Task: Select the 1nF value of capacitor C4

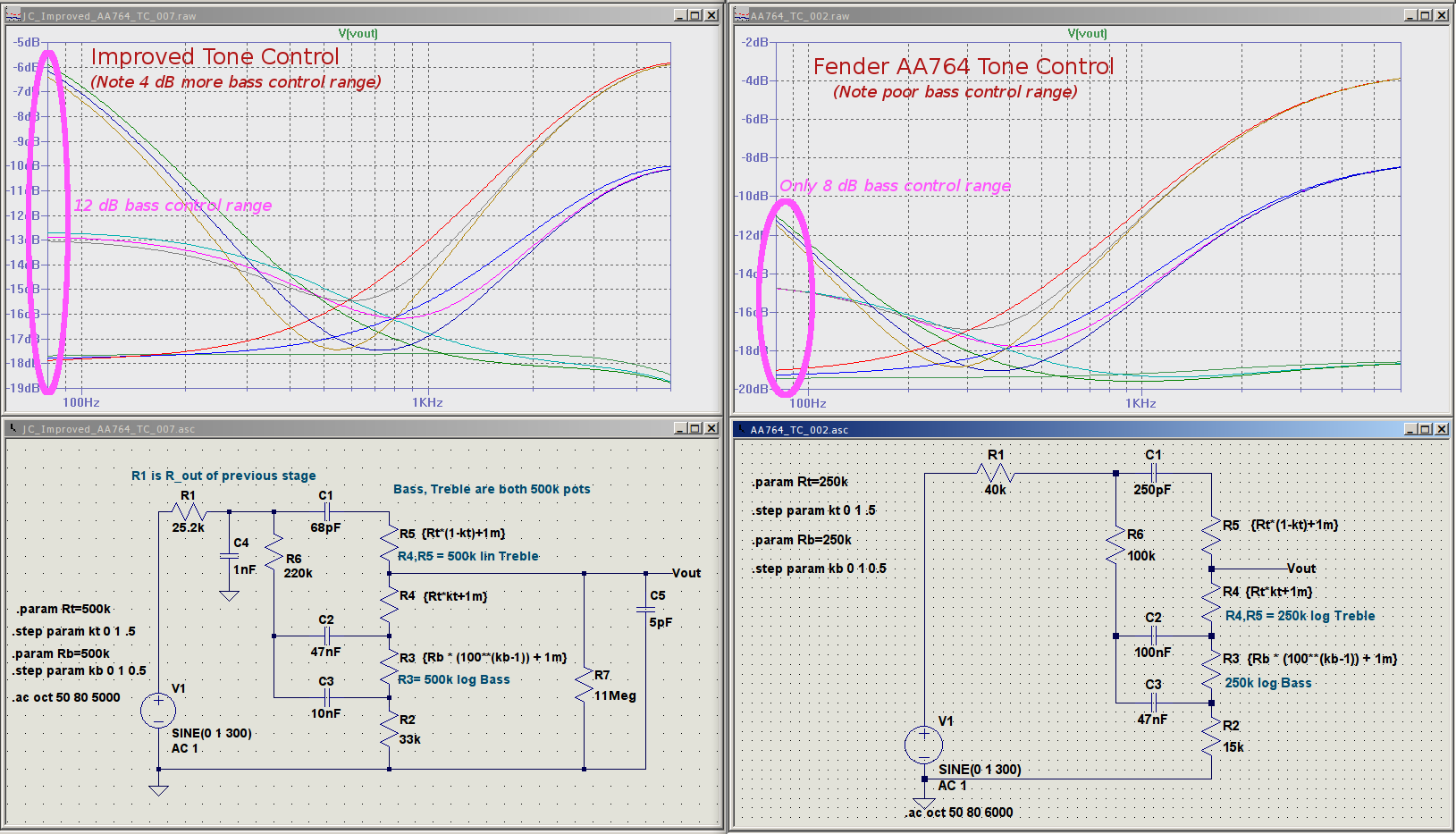Action: click(244, 569)
